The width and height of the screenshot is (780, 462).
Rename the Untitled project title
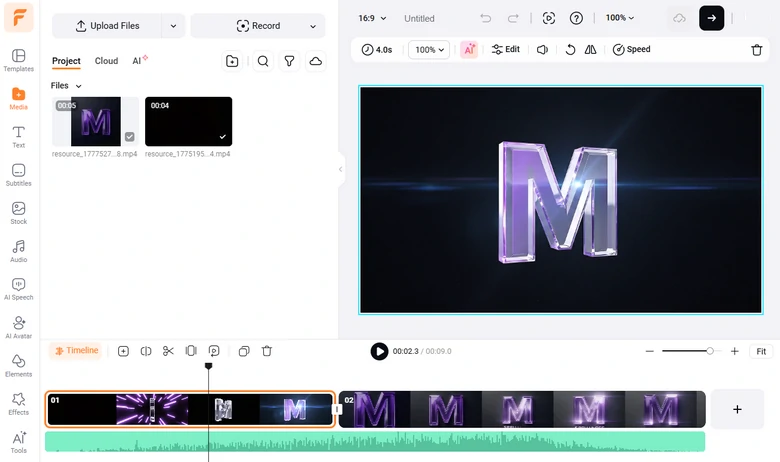pos(419,18)
